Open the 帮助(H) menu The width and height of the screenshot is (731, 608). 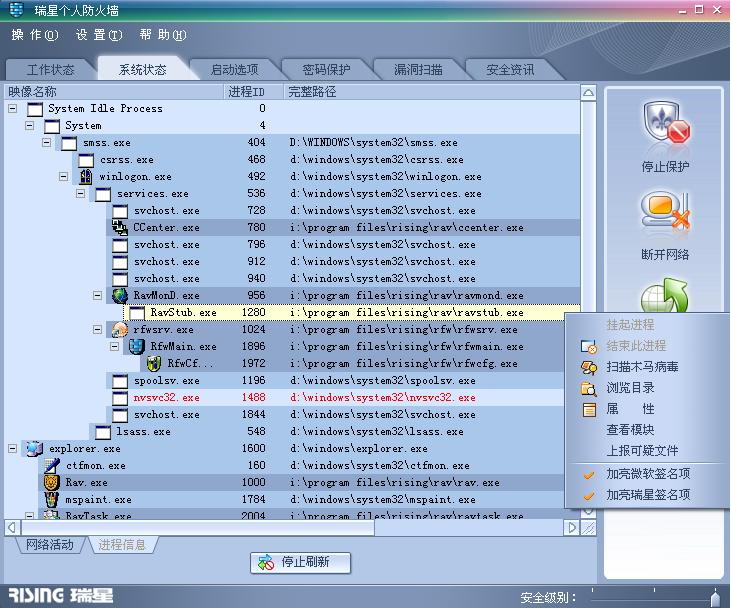click(x=163, y=35)
